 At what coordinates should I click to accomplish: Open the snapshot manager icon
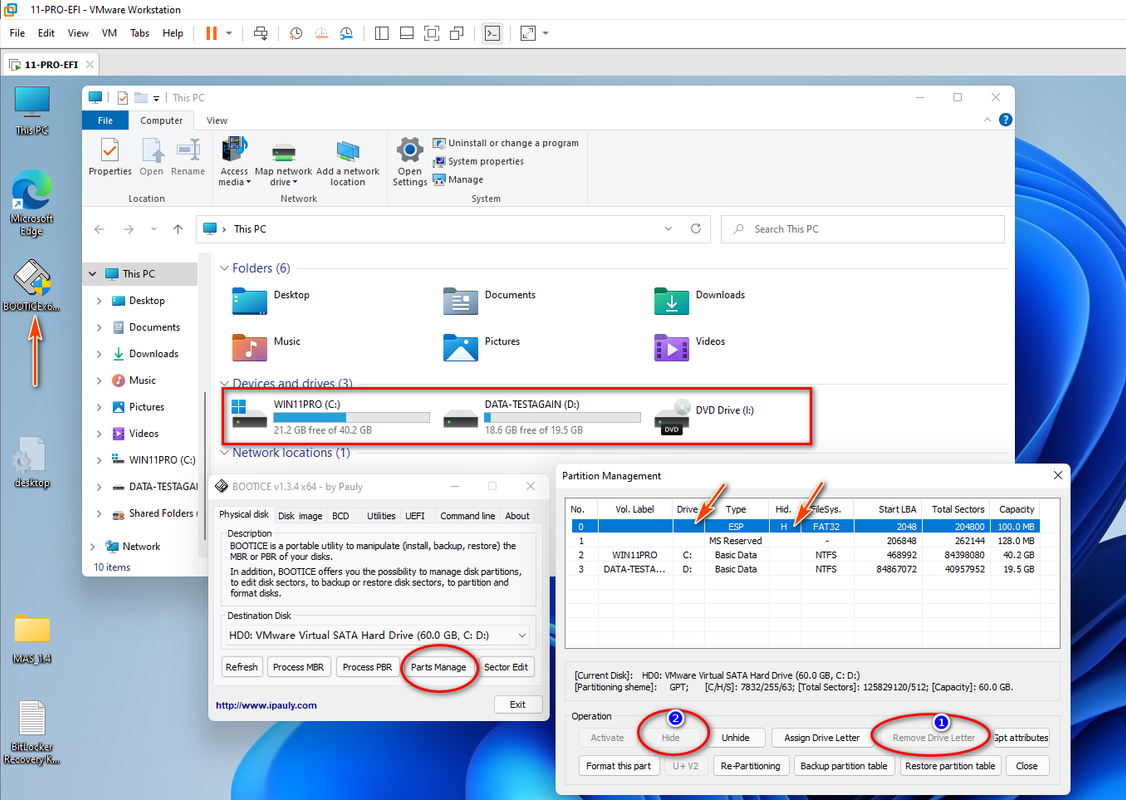coord(346,33)
